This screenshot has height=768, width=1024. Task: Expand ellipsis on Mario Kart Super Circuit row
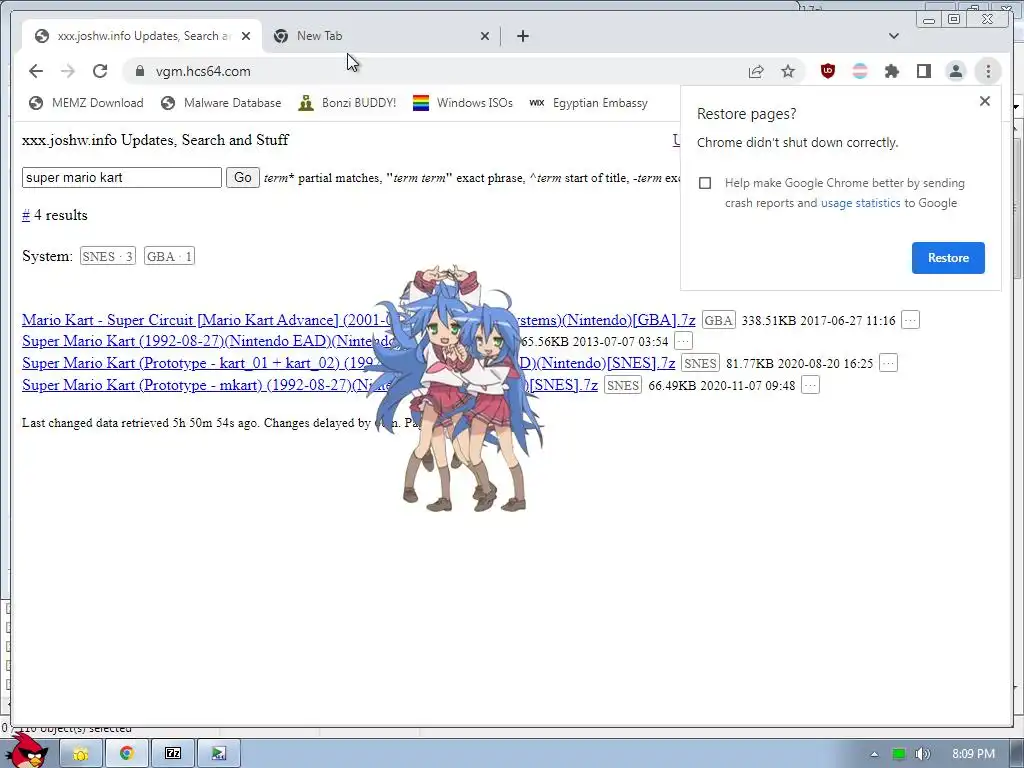(x=910, y=320)
